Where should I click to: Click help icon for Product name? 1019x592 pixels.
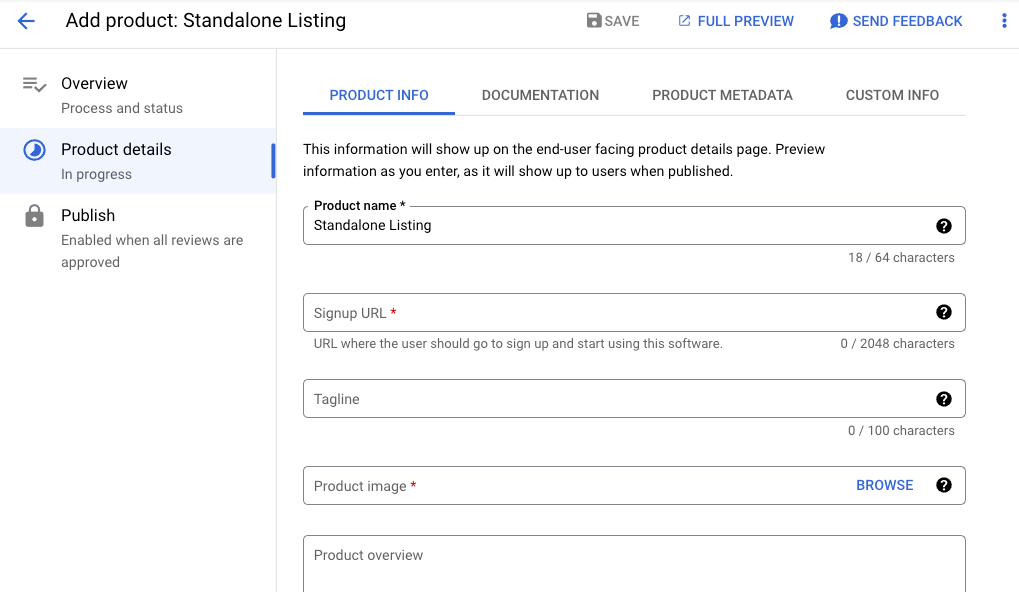[x=943, y=226]
